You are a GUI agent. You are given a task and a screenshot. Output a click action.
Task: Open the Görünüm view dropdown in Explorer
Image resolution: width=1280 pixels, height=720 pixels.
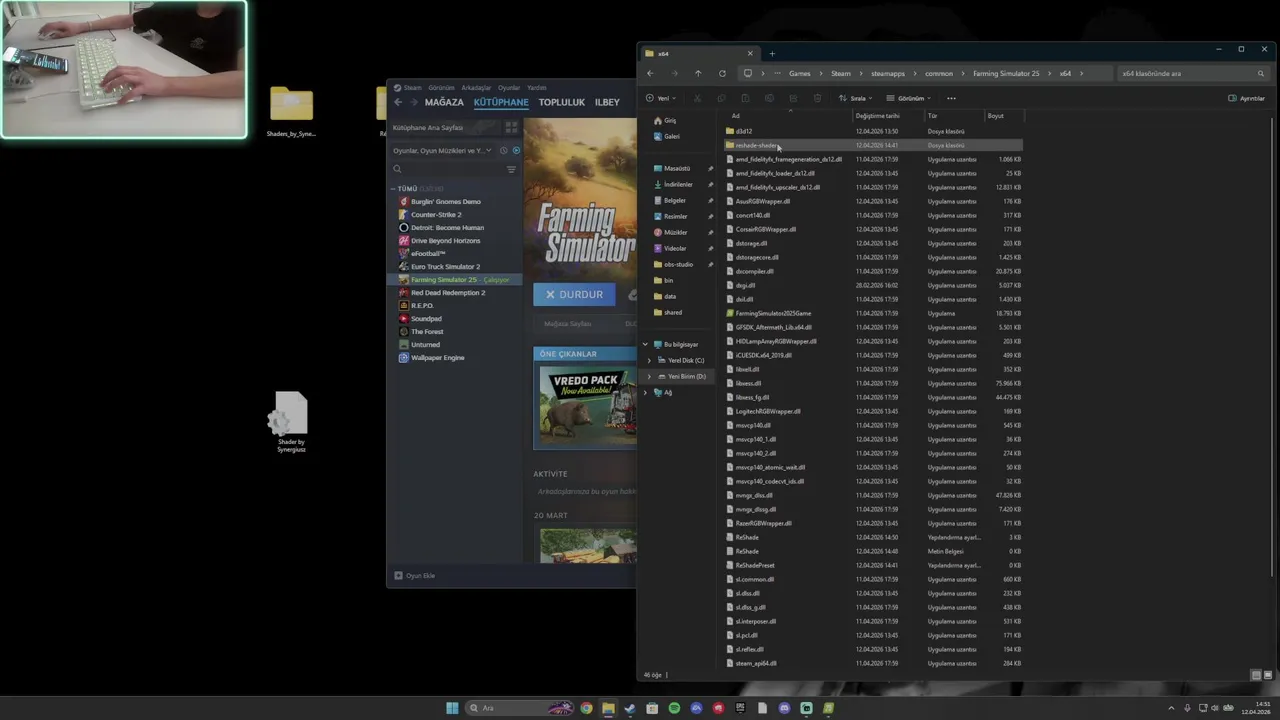[909, 98]
